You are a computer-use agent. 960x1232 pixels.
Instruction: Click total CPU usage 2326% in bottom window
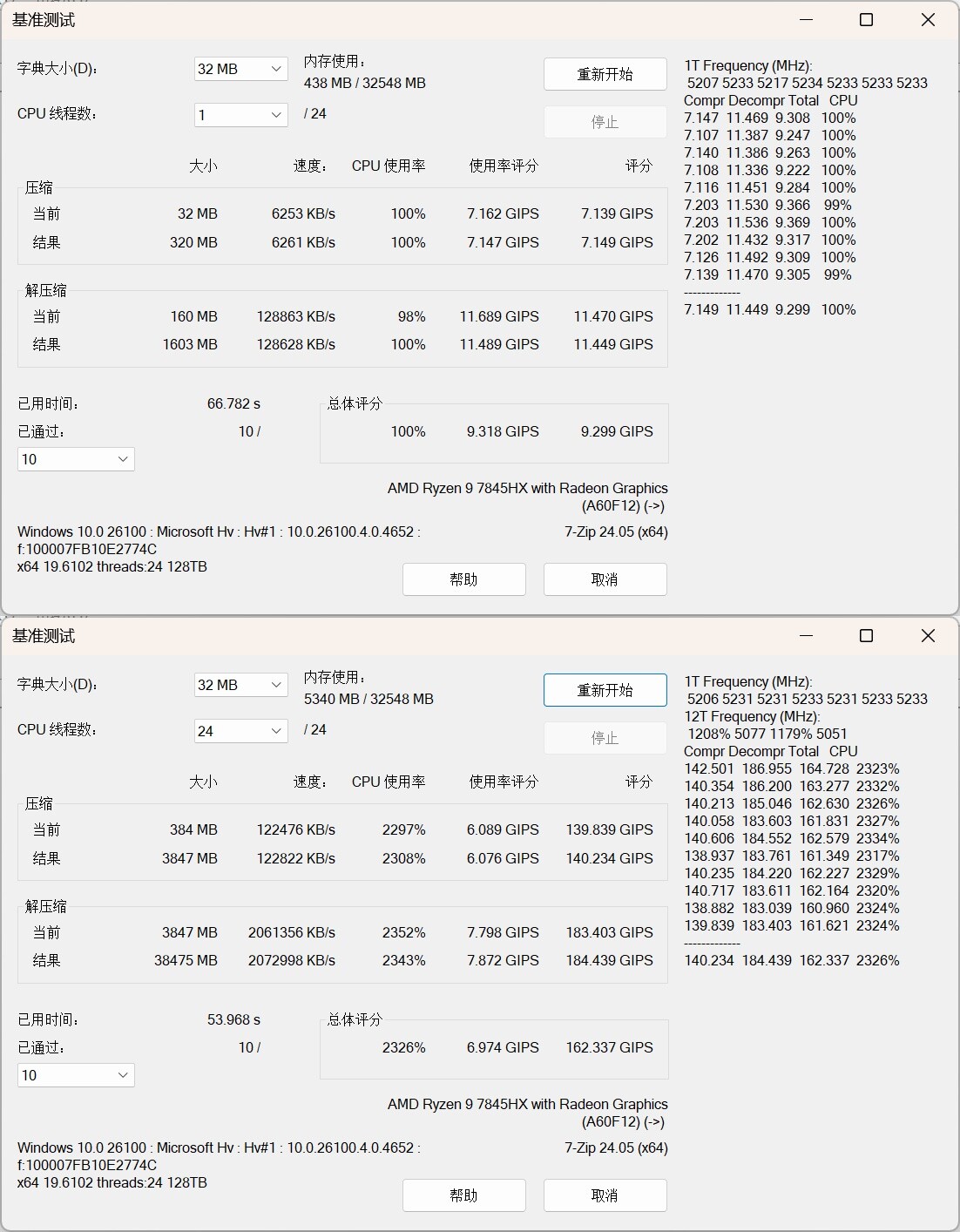coord(404,1047)
